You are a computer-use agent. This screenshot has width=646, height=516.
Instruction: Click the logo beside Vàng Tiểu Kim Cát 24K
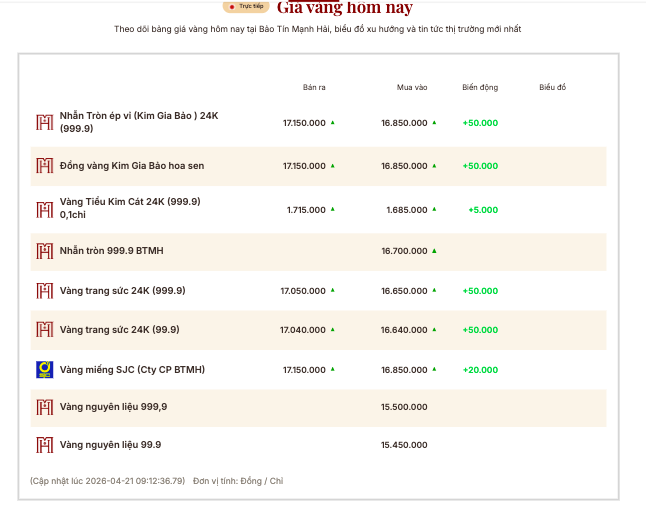[44, 209]
